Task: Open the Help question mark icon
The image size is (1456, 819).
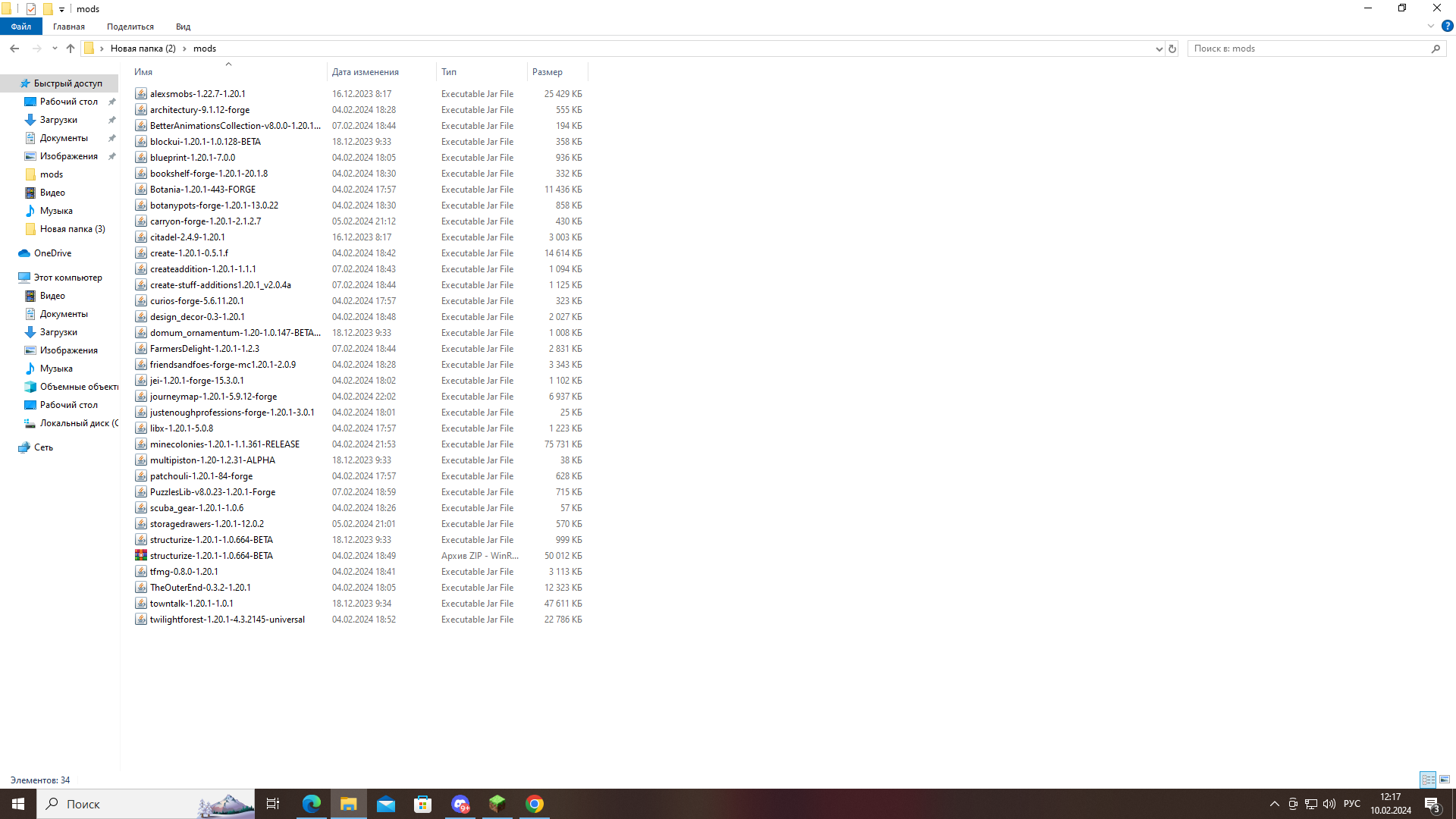Action: click(1447, 26)
